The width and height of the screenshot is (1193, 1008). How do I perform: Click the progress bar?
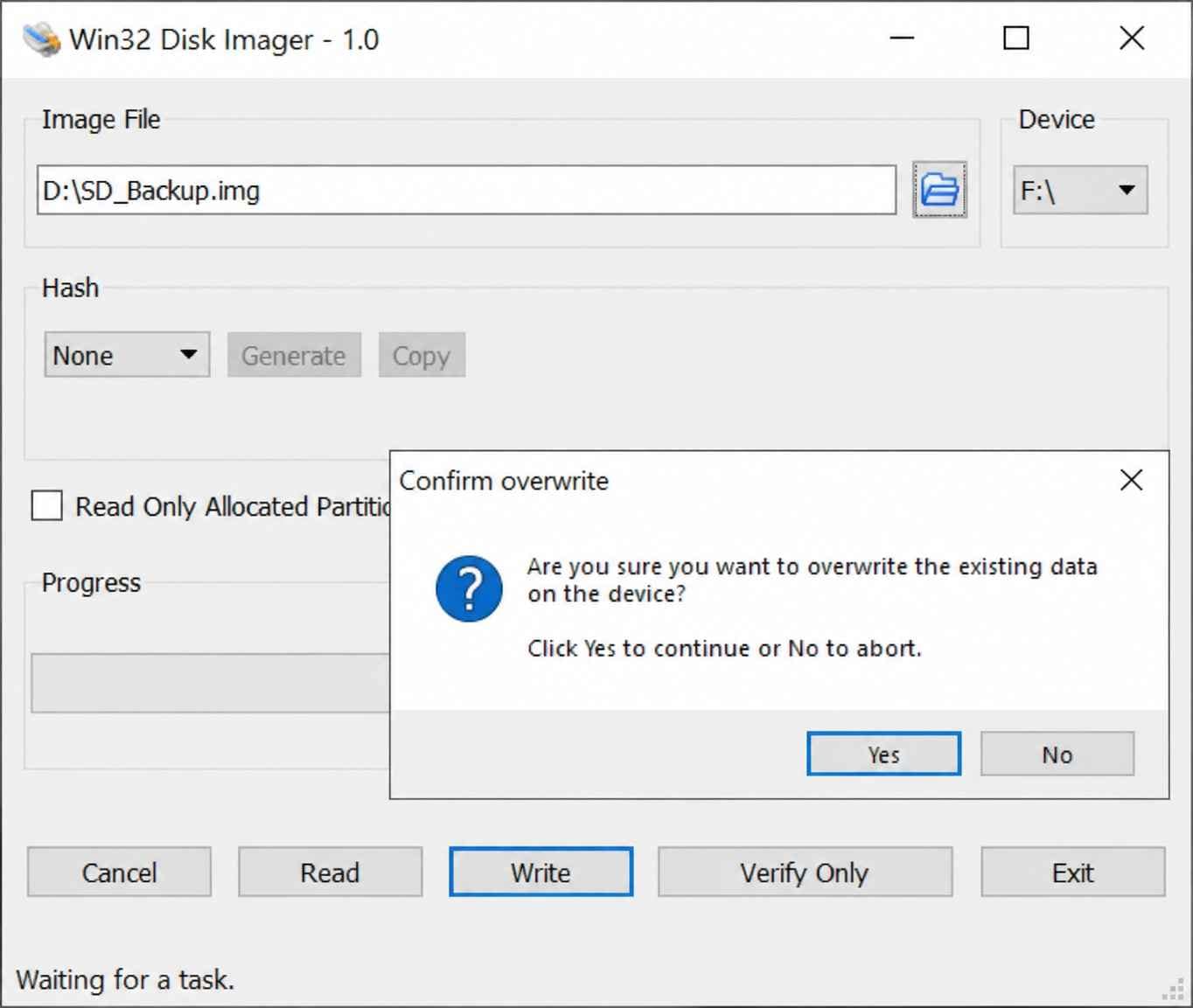point(210,683)
